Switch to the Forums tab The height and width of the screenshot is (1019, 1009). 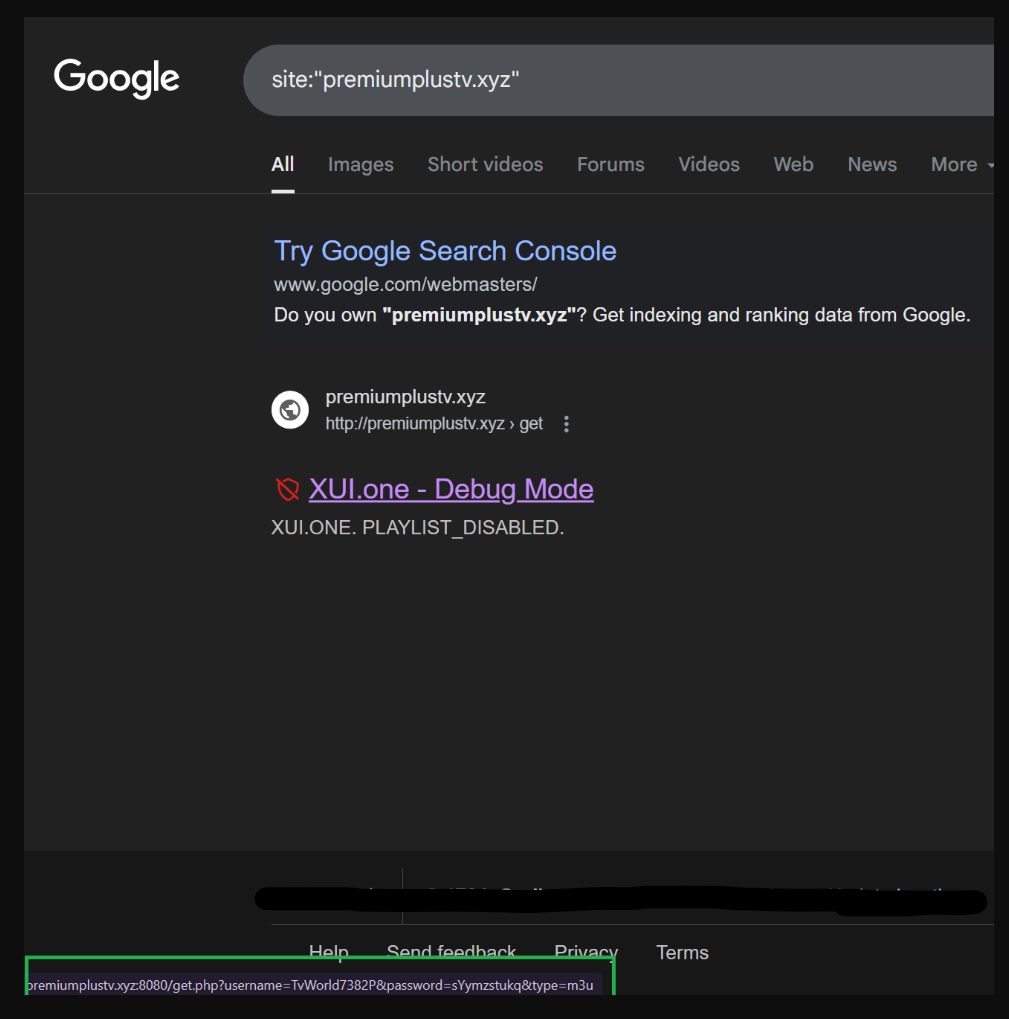pos(611,164)
